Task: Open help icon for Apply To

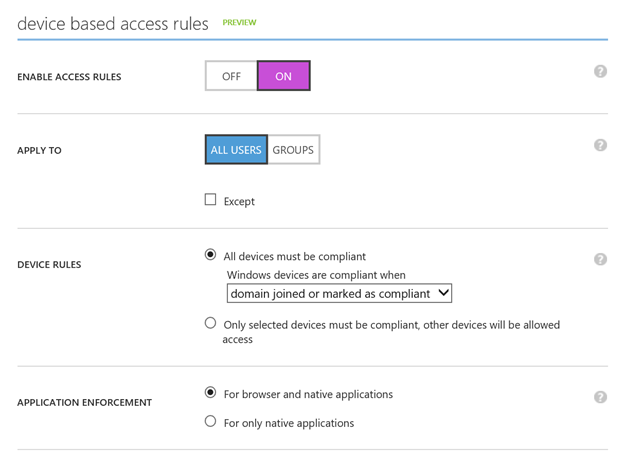Action: 600,145
